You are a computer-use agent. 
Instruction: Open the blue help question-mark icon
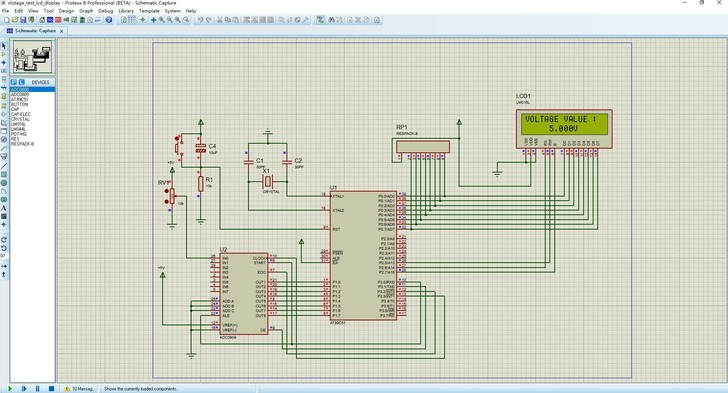[x=109, y=20]
